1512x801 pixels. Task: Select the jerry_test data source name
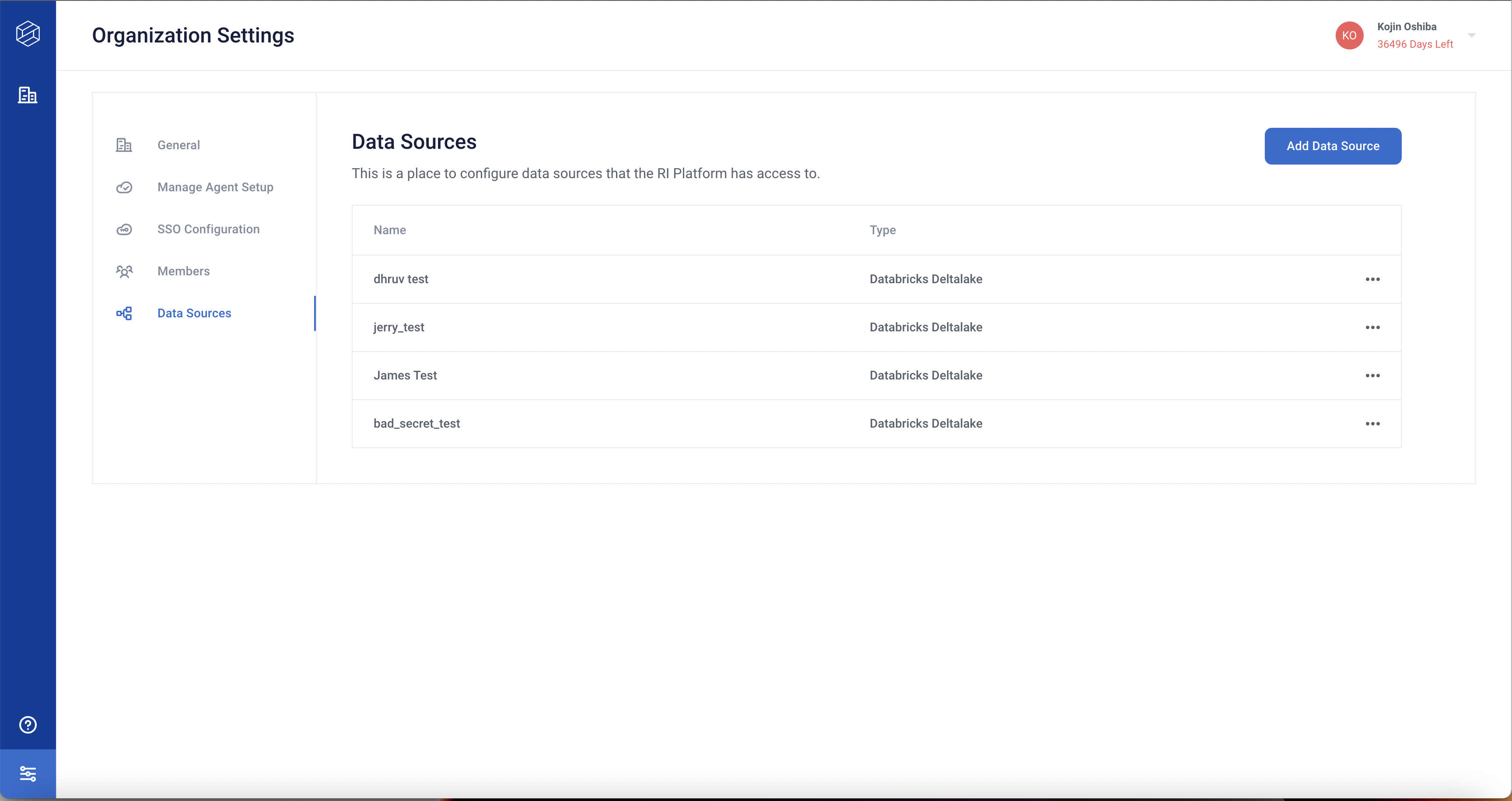pos(399,327)
